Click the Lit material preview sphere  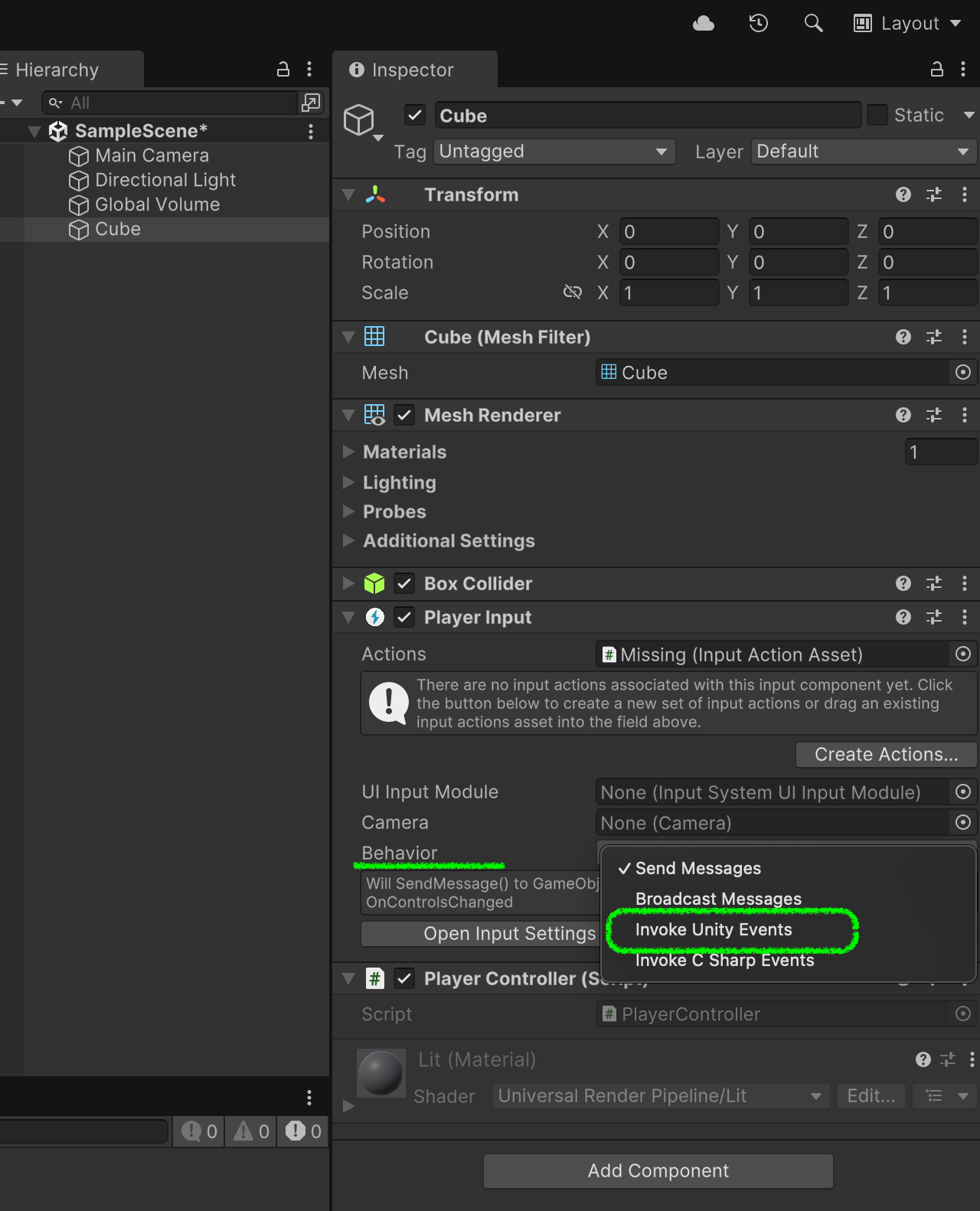coord(381,1073)
